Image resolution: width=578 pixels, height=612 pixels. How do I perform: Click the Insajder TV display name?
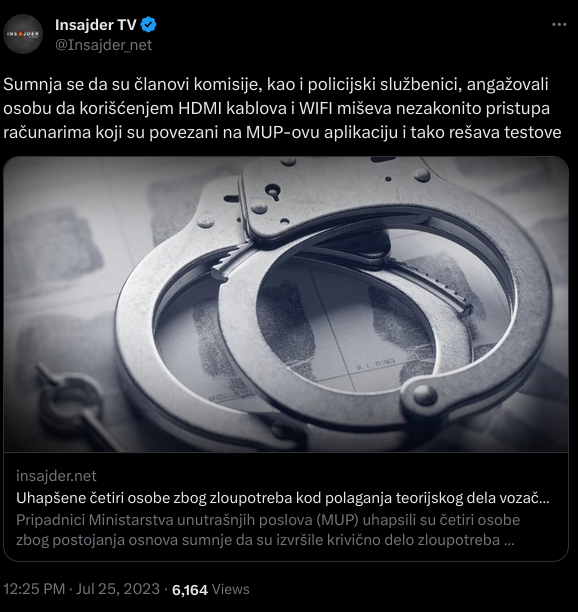pyautogui.click(x=96, y=25)
